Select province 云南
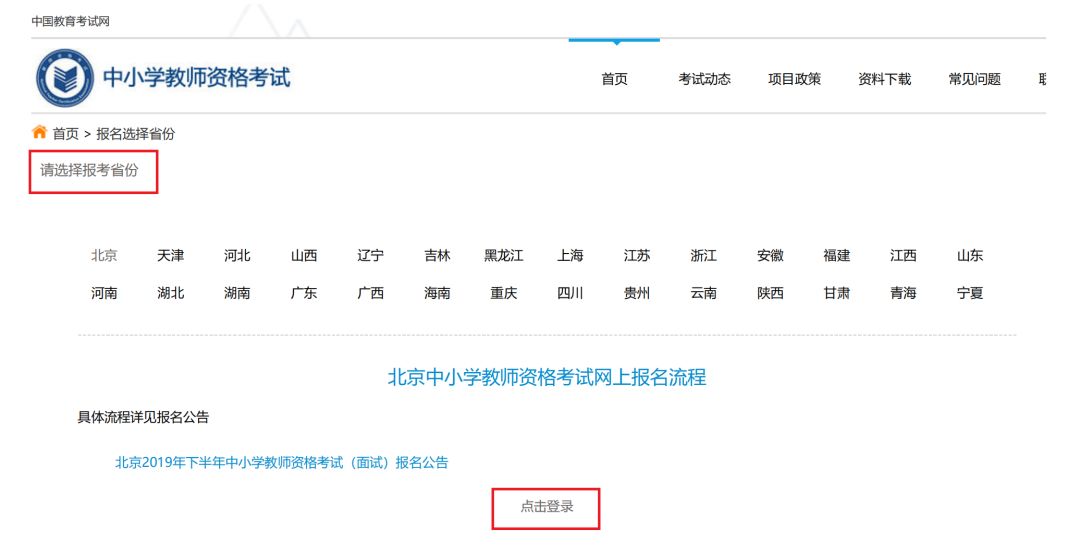The width and height of the screenshot is (1080, 553). tap(703, 293)
